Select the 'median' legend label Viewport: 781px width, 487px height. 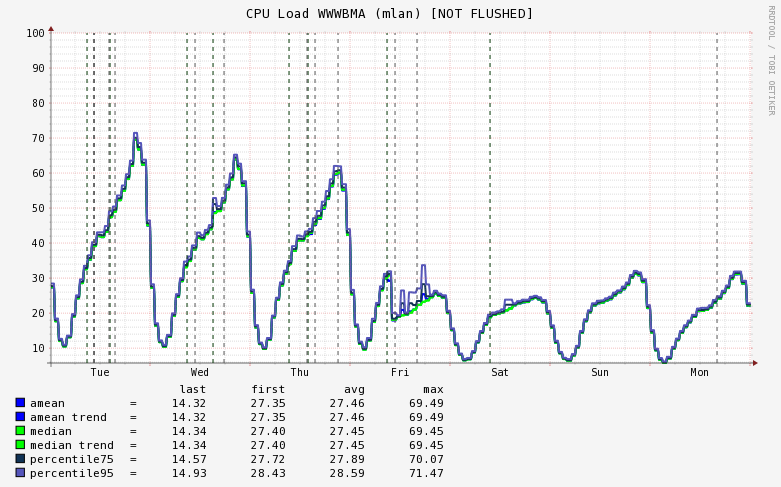tap(51, 431)
